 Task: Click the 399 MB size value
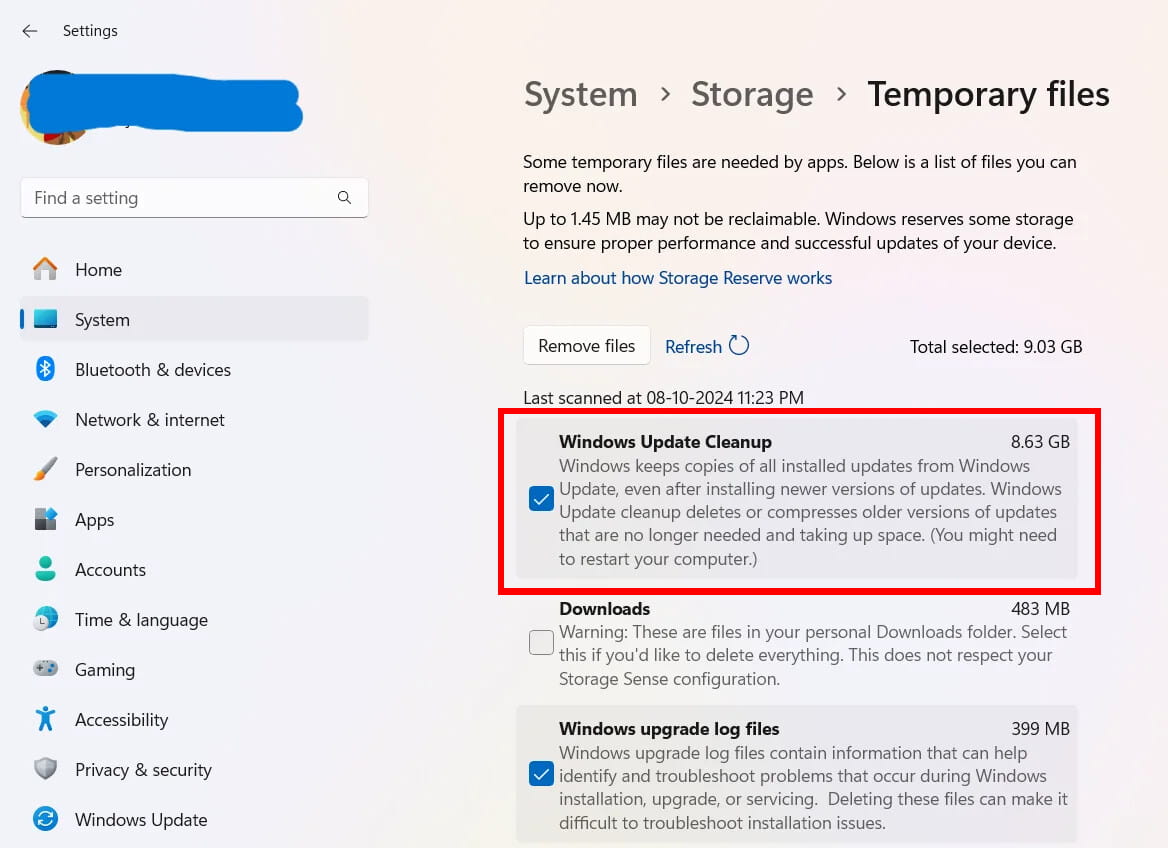1040,729
